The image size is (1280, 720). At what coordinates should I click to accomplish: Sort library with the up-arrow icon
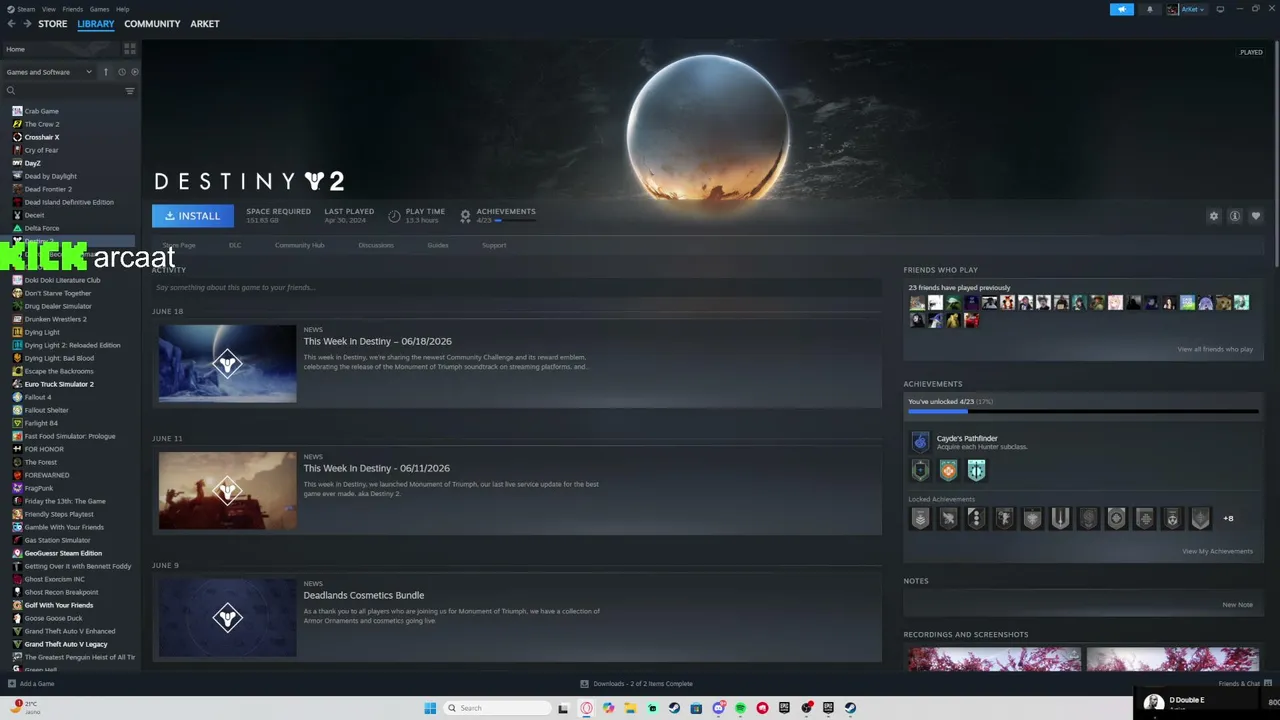106,72
